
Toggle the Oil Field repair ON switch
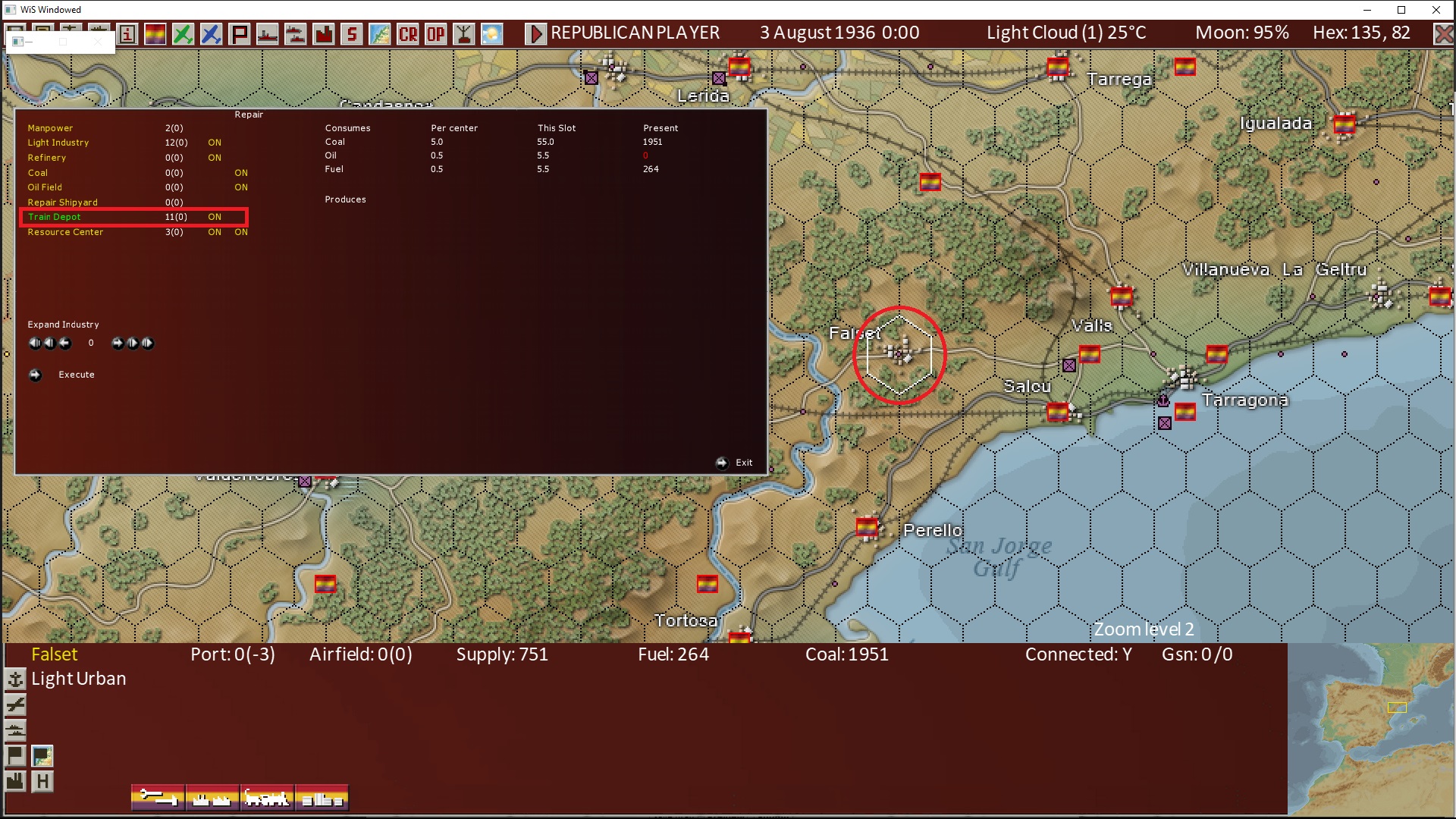pos(241,187)
